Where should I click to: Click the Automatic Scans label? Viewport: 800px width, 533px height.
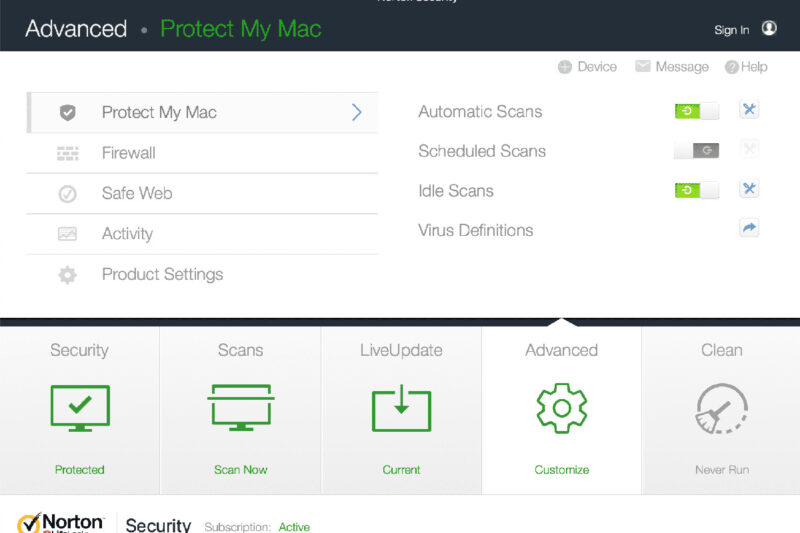[x=480, y=111]
